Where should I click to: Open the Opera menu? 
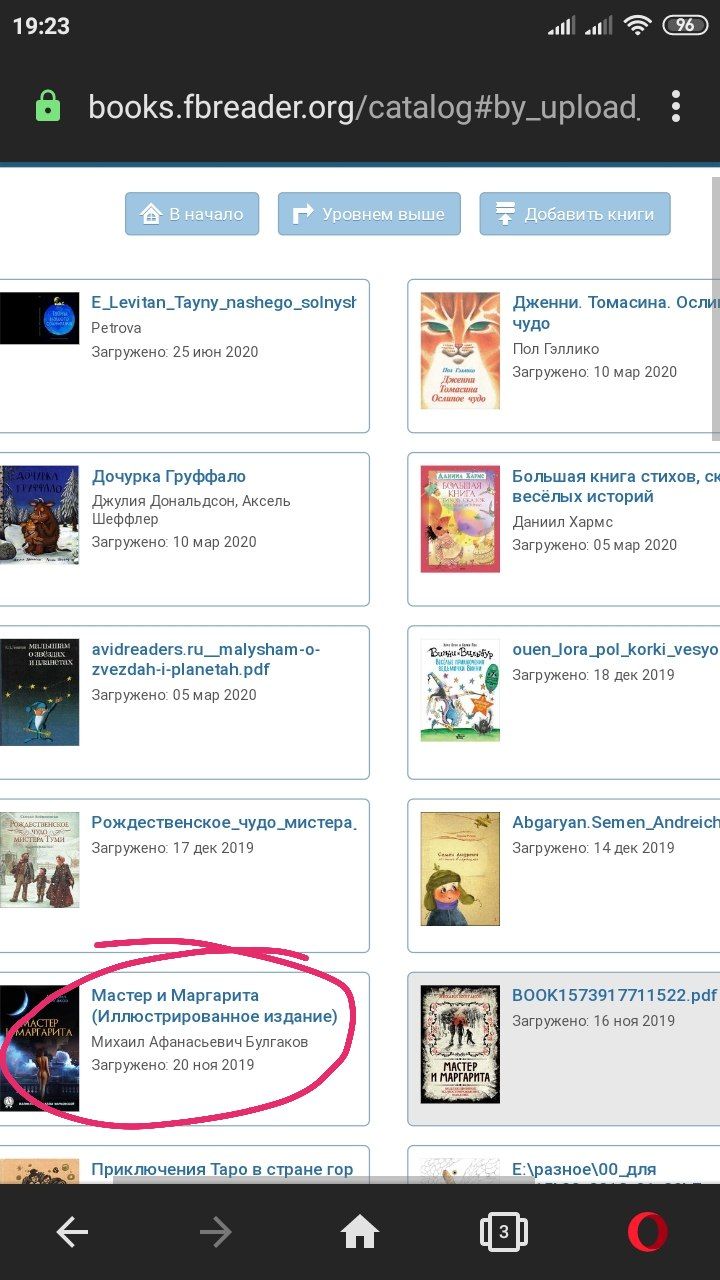[x=648, y=1232]
